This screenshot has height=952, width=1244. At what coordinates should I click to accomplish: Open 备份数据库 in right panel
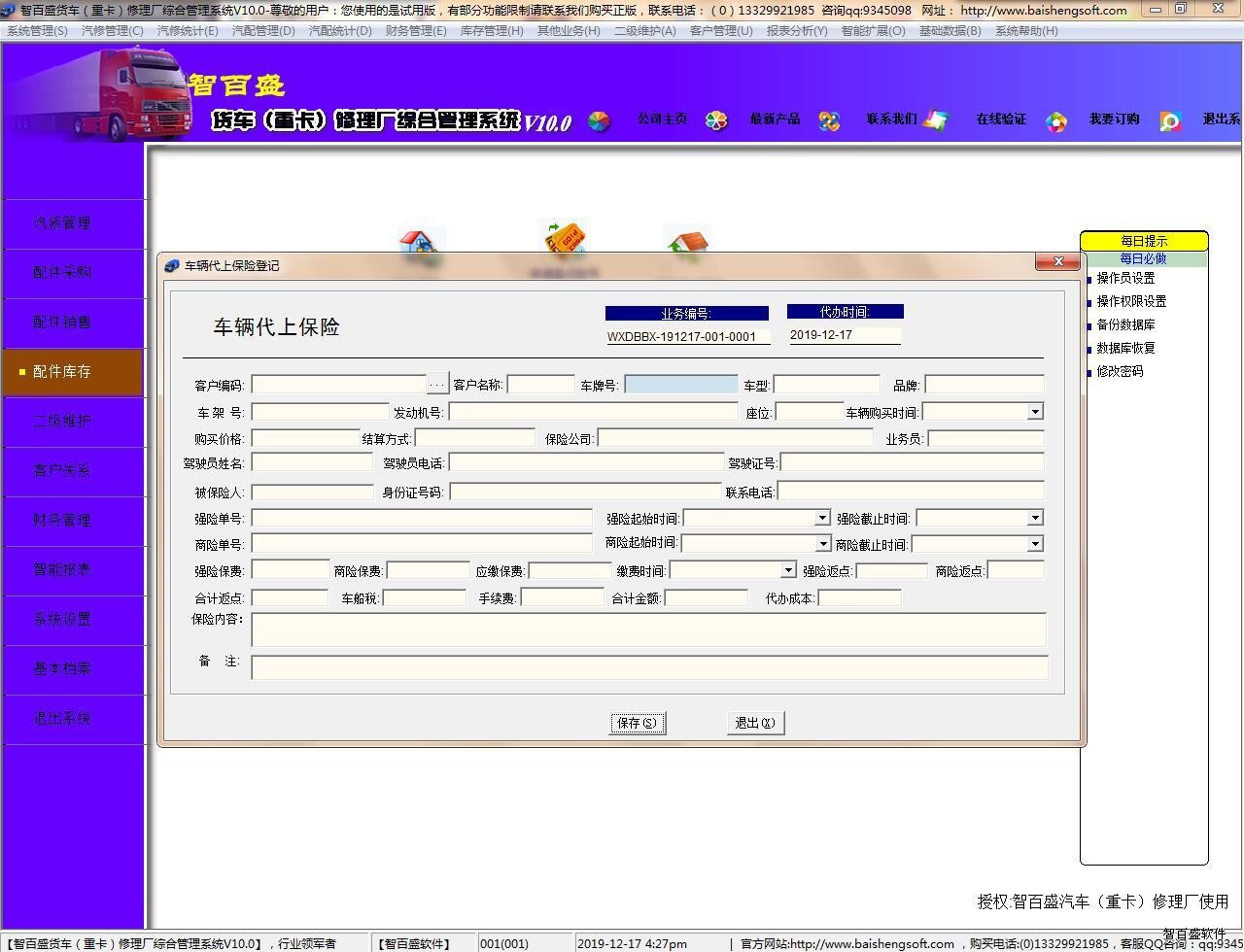click(x=1125, y=324)
